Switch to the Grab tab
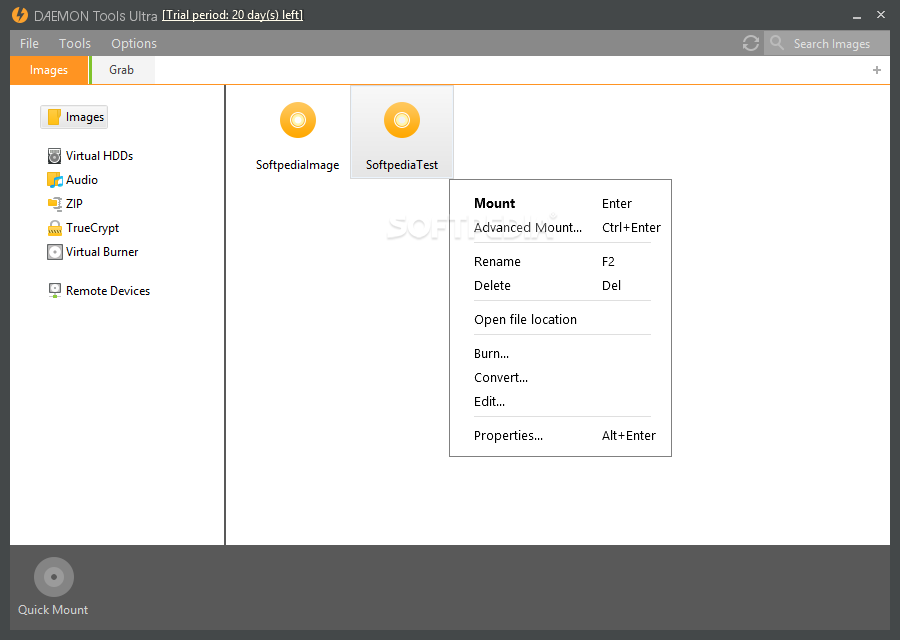The width and height of the screenshot is (900, 640). tap(122, 70)
